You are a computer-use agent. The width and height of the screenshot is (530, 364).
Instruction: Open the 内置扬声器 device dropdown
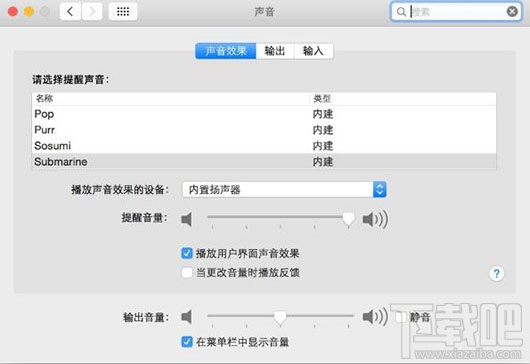[x=284, y=190]
